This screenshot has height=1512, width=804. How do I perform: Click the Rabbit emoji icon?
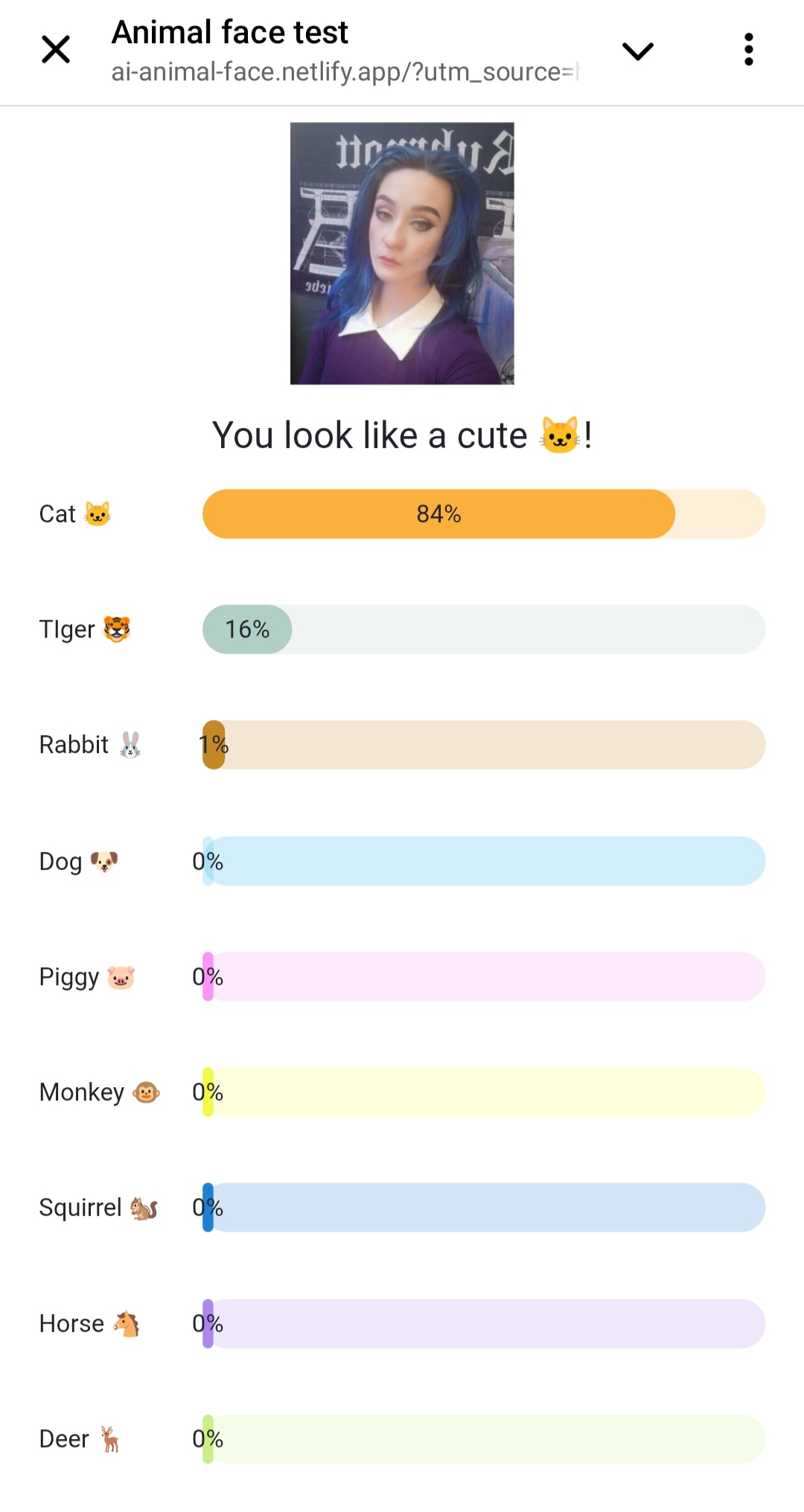(x=130, y=745)
